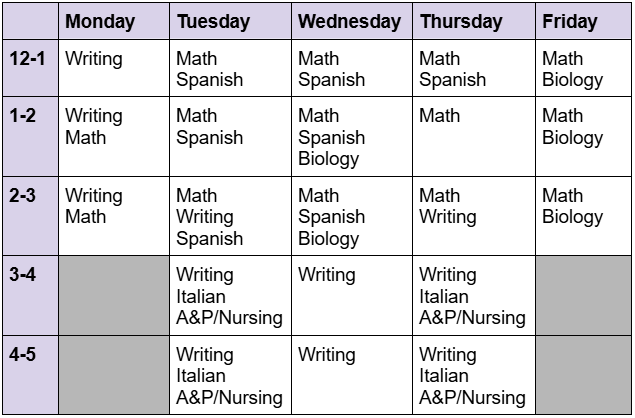Click Wednesday 4-5 Writing cell
Viewport: 635px width, 418px height.
pos(352,375)
